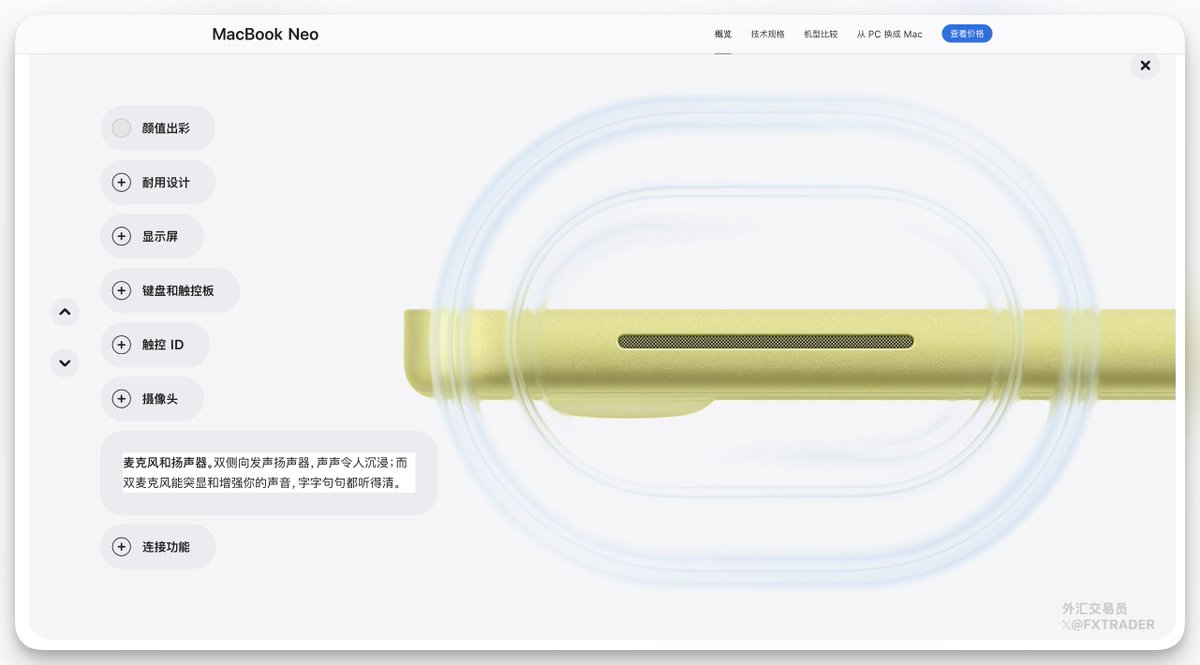Click the blue 查看价格 button
The height and width of the screenshot is (665, 1200).
pos(967,34)
